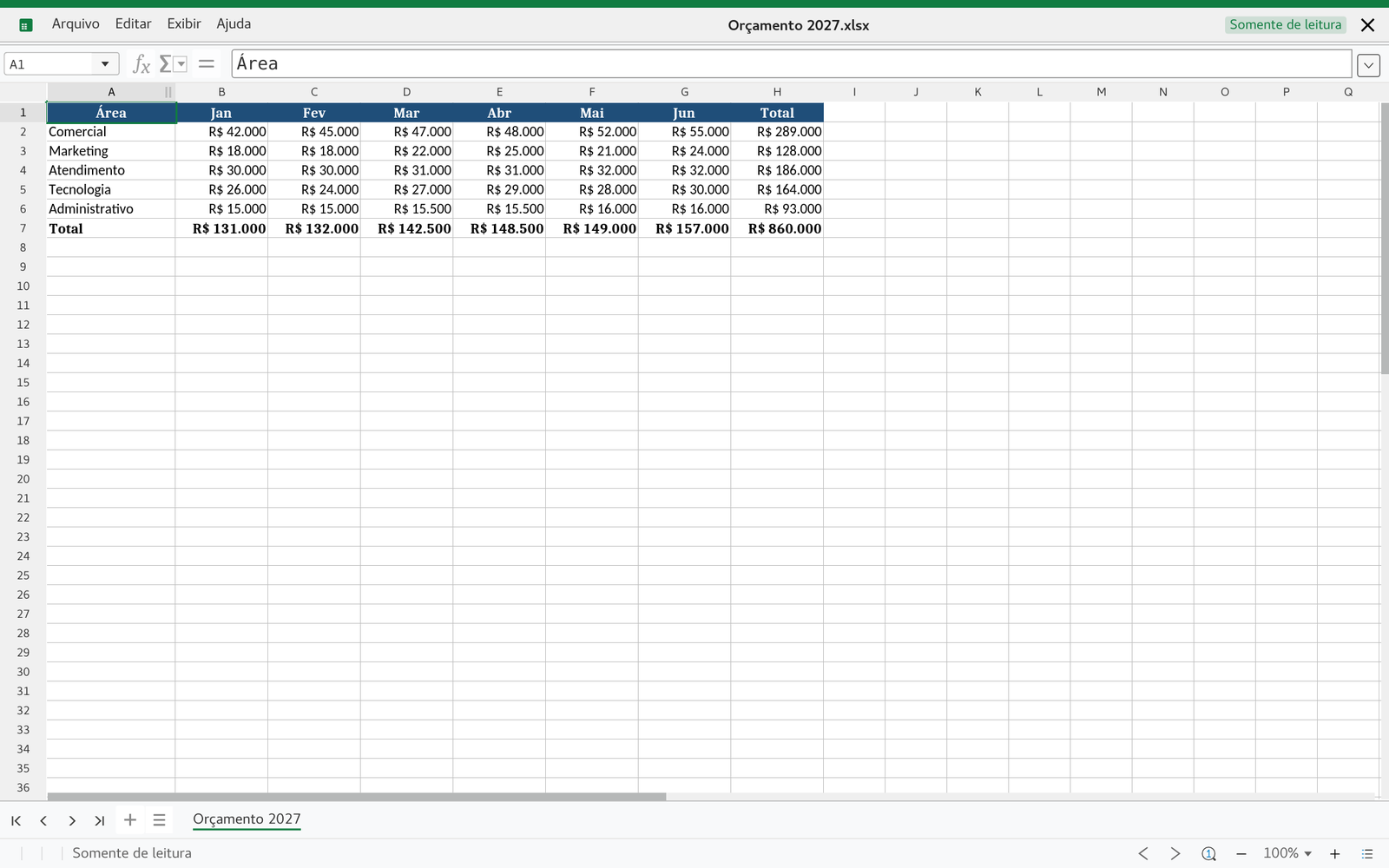
Task: Go to the next sheet tab
Action: tap(72, 820)
